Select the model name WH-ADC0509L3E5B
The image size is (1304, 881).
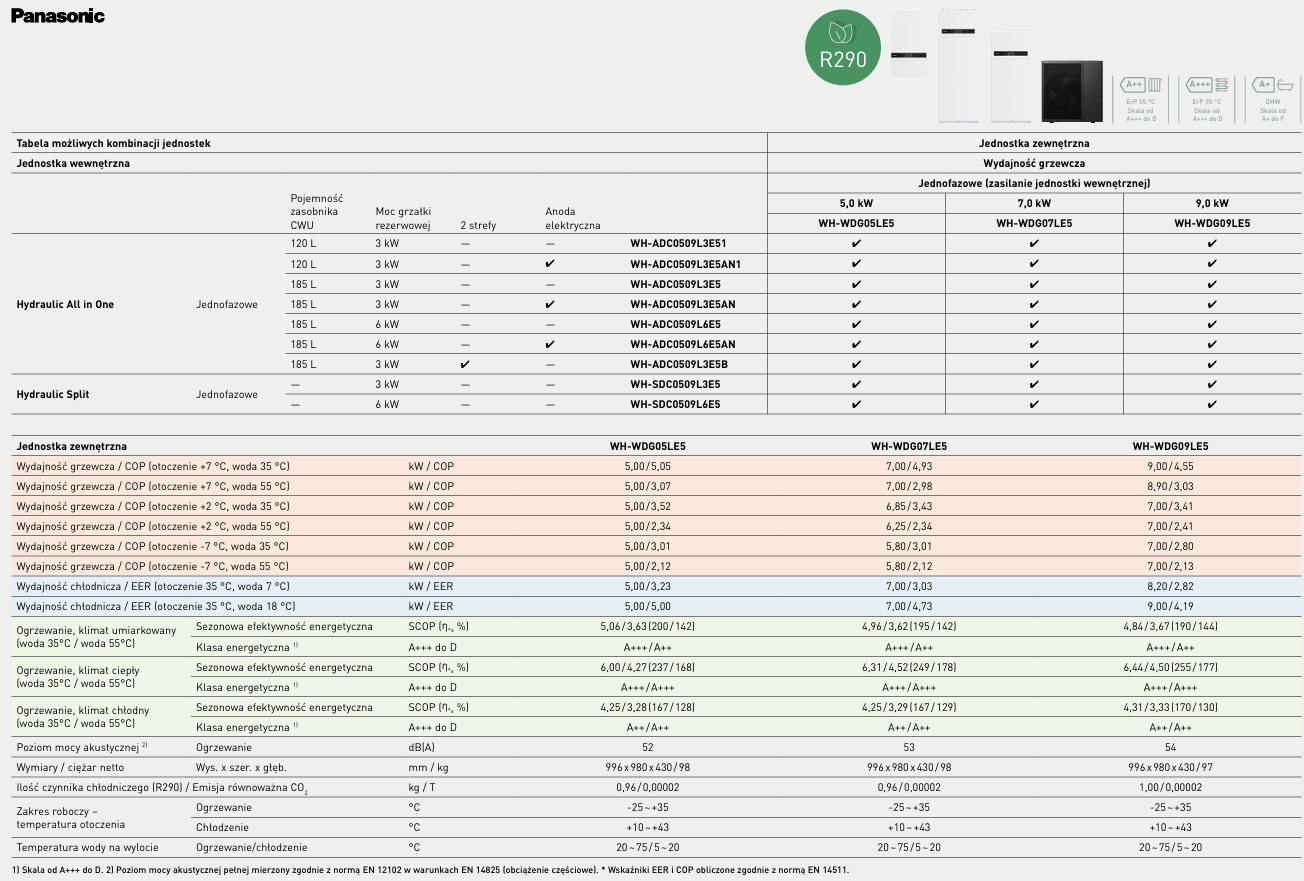coord(679,364)
